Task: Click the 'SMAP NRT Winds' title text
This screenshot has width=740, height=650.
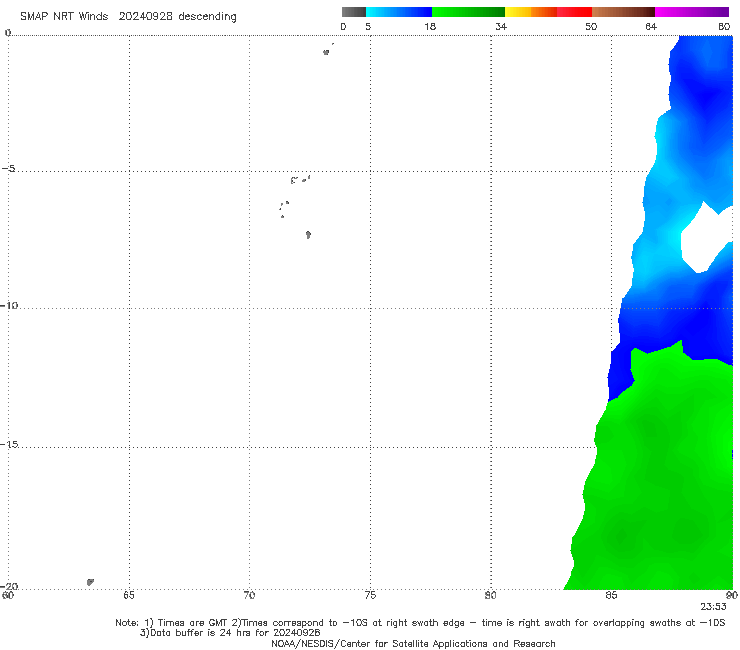Action: pyautogui.click(x=64, y=16)
